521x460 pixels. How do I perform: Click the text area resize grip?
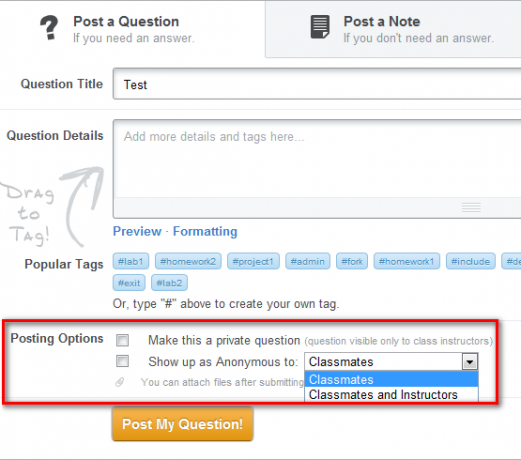[x=471, y=207]
